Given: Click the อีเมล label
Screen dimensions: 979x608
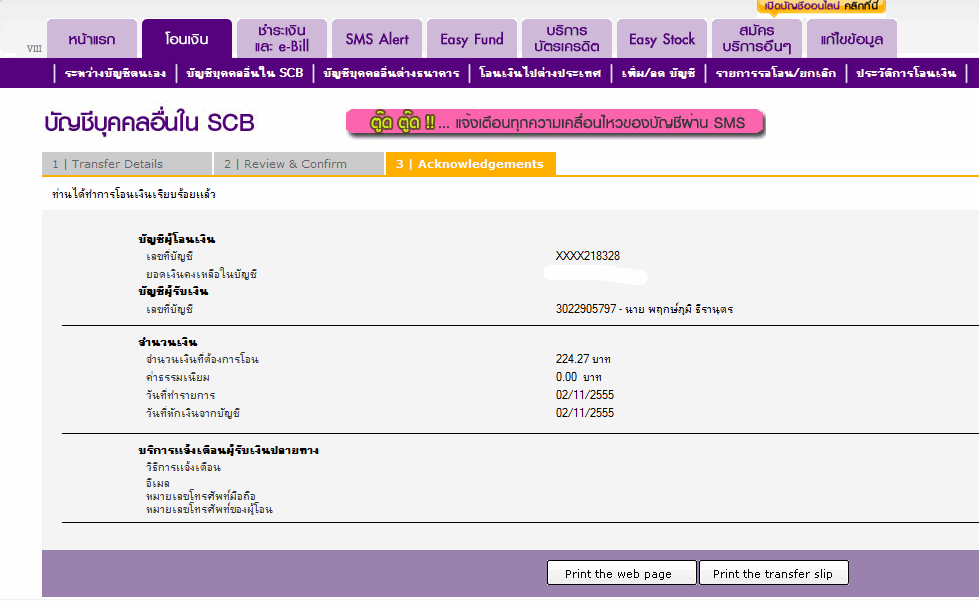Looking at the screenshot, I should [158, 483].
